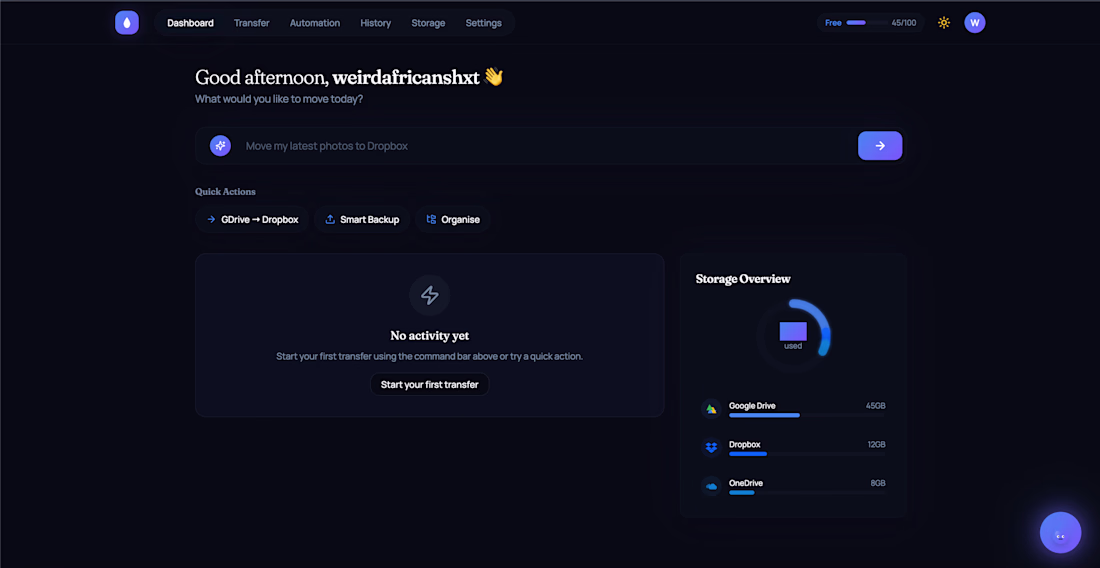Click the water droplet app logo
This screenshot has width=1100, height=568.
point(127,23)
